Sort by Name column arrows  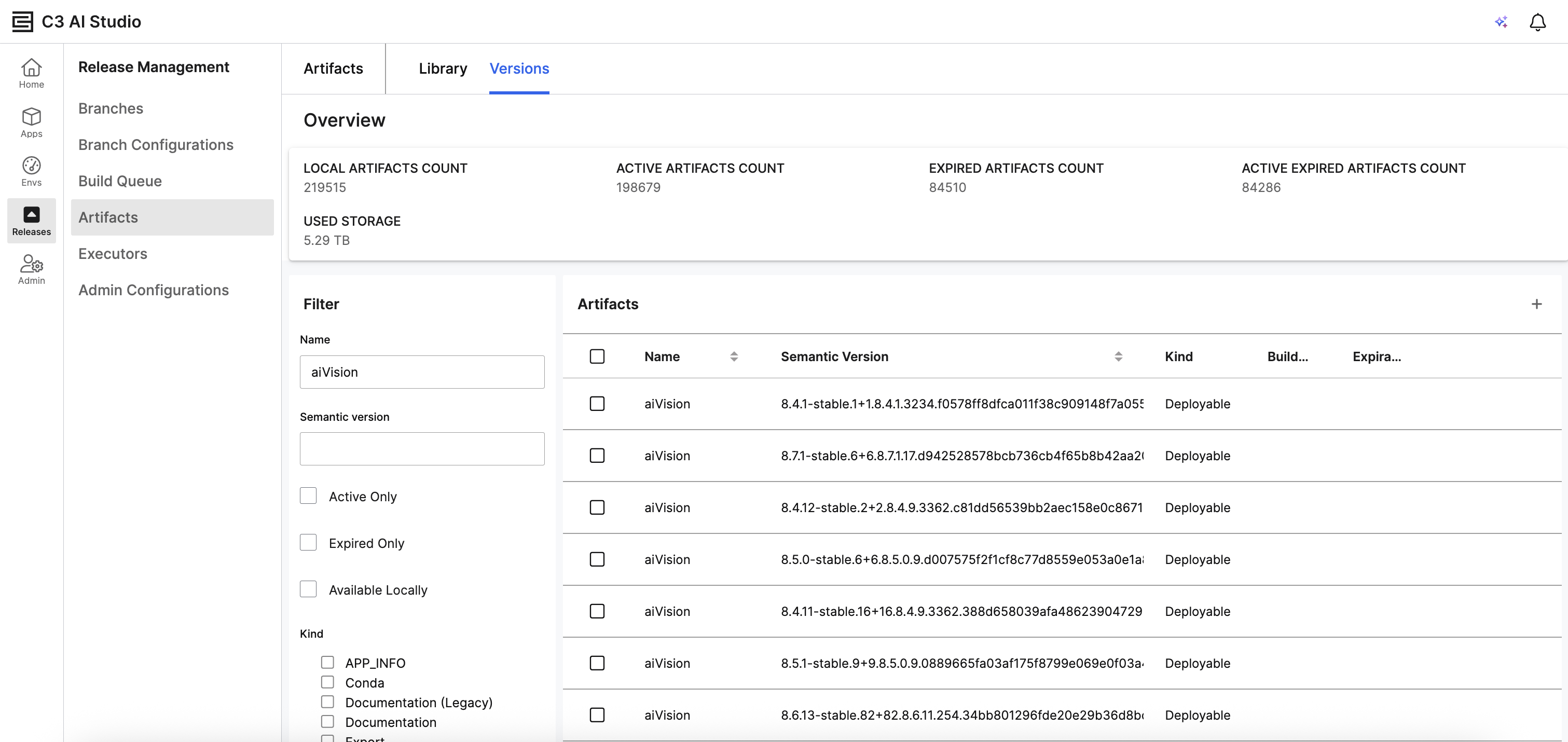click(x=734, y=356)
